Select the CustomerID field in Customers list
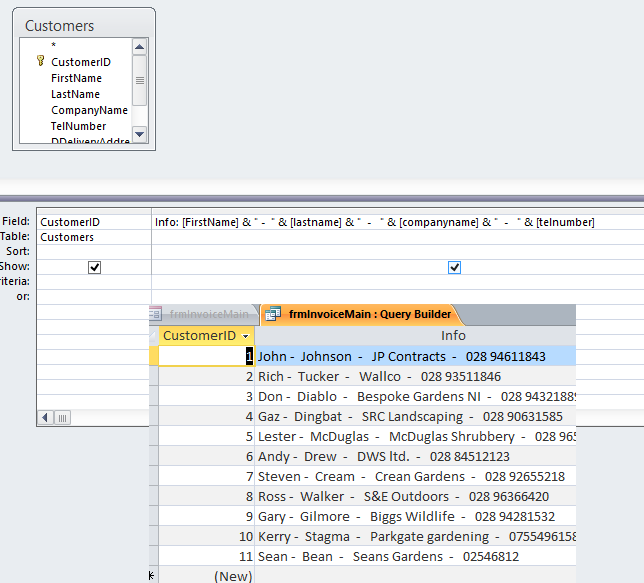 coord(81,62)
